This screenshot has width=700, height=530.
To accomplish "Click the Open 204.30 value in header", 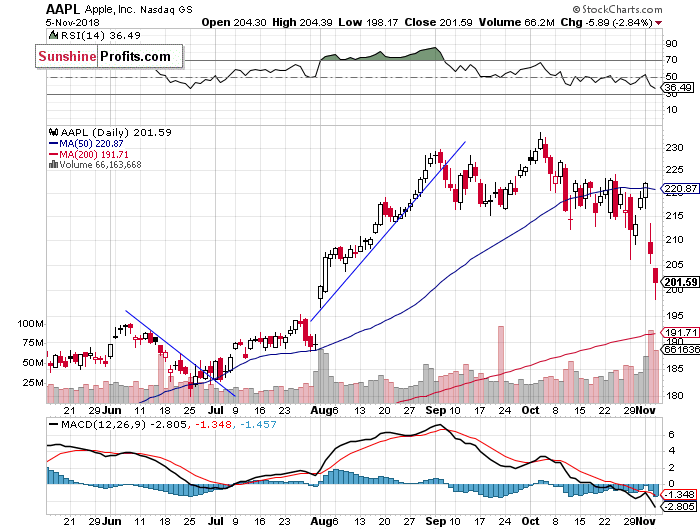I will coord(234,22).
